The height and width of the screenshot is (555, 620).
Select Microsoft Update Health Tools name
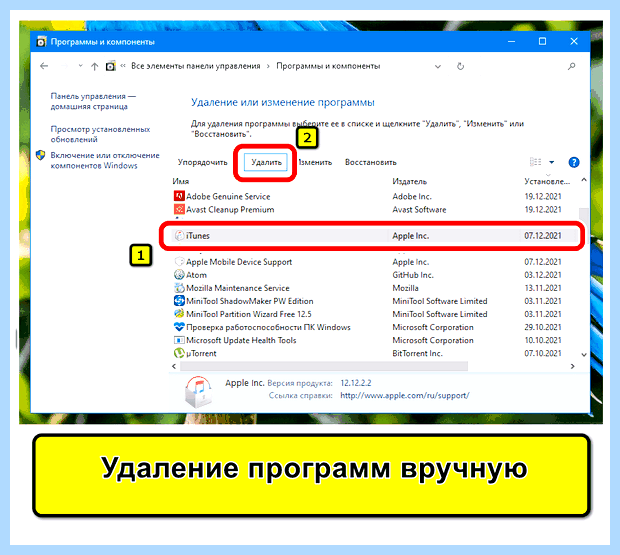coord(241,340)
